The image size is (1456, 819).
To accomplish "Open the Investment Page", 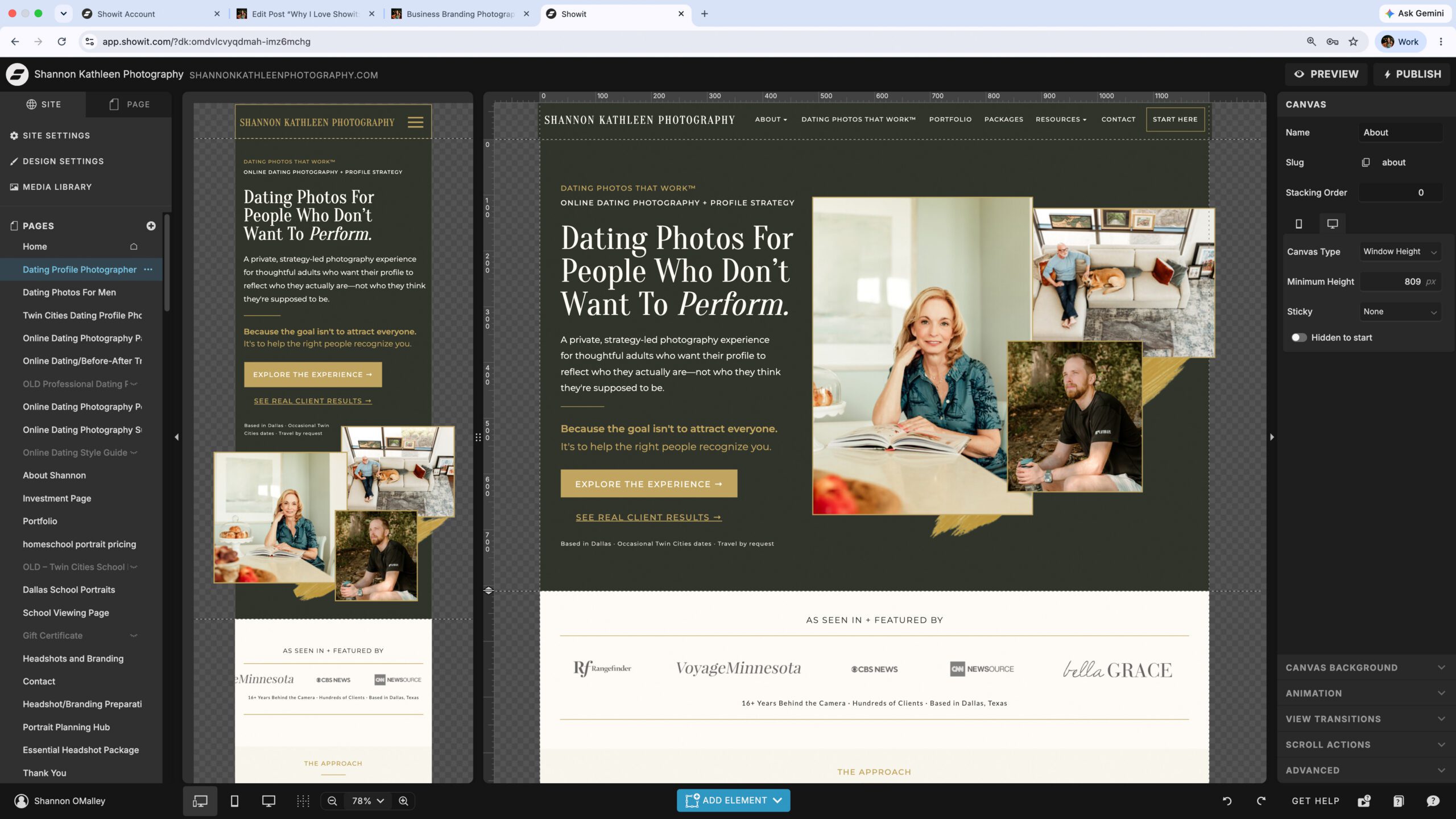I will click(57, 499).
